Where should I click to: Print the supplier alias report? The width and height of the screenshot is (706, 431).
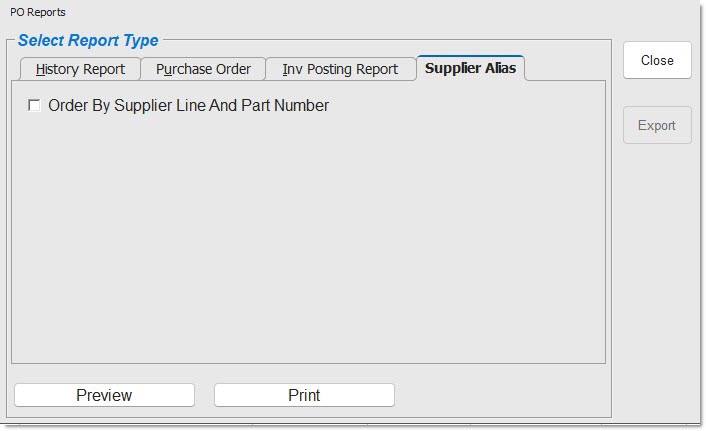click(304, 395)
